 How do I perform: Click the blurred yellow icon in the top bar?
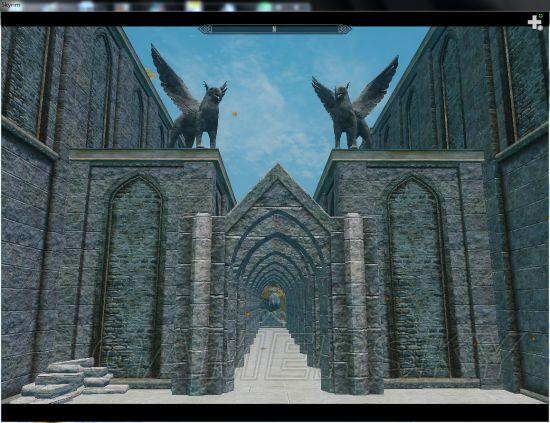pyautogui.click(x=194, y=6)
